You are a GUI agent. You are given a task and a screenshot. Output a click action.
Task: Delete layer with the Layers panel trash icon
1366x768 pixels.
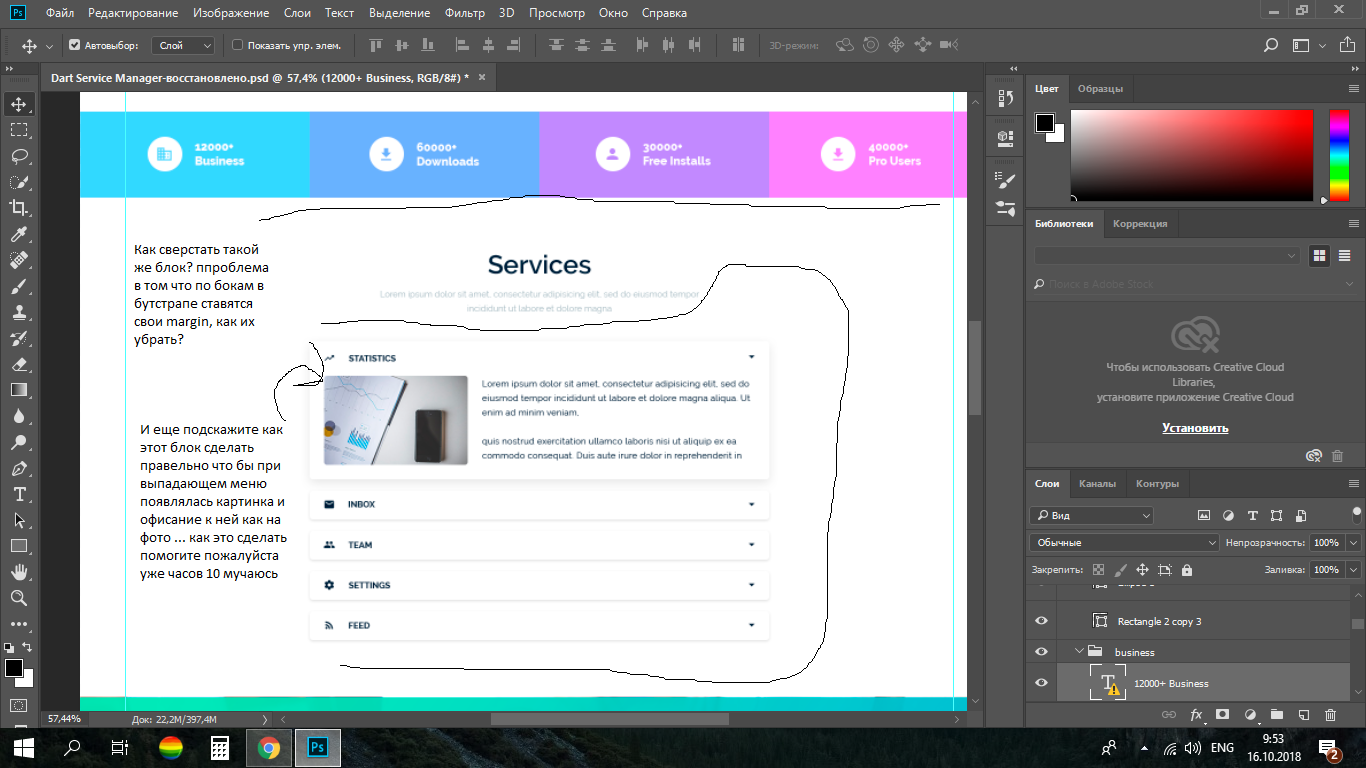click(x=1330, y=715)
